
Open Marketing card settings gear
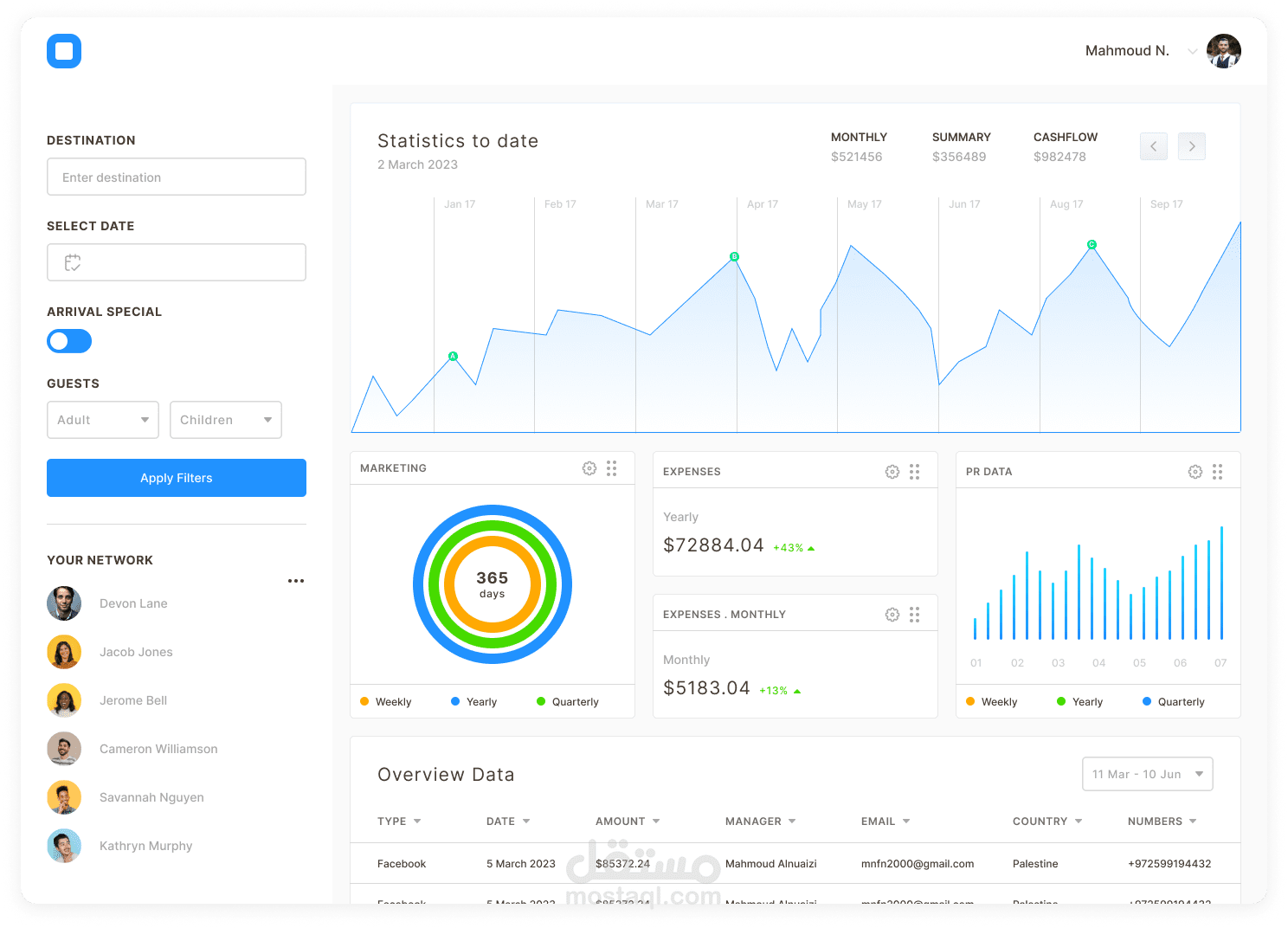(x=589, y=468)
